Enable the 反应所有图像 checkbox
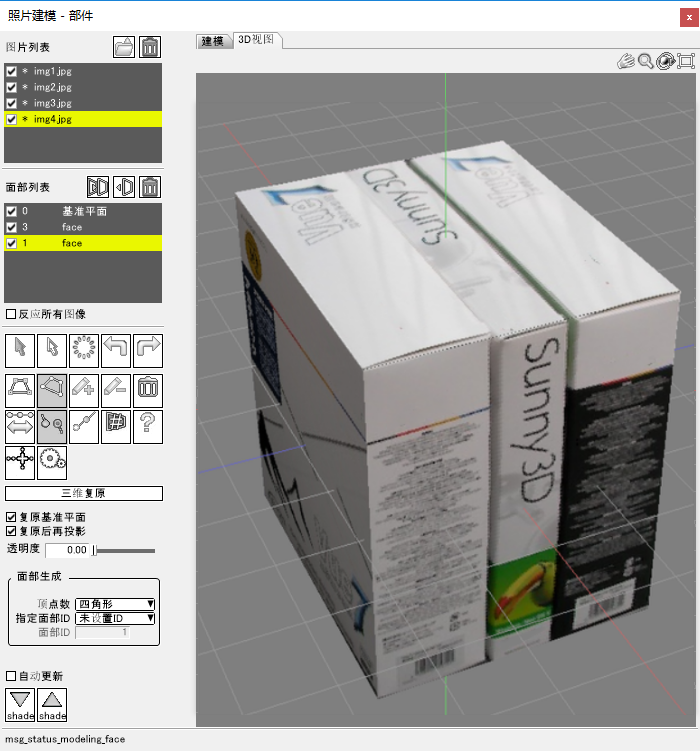 tap(11, 314)
